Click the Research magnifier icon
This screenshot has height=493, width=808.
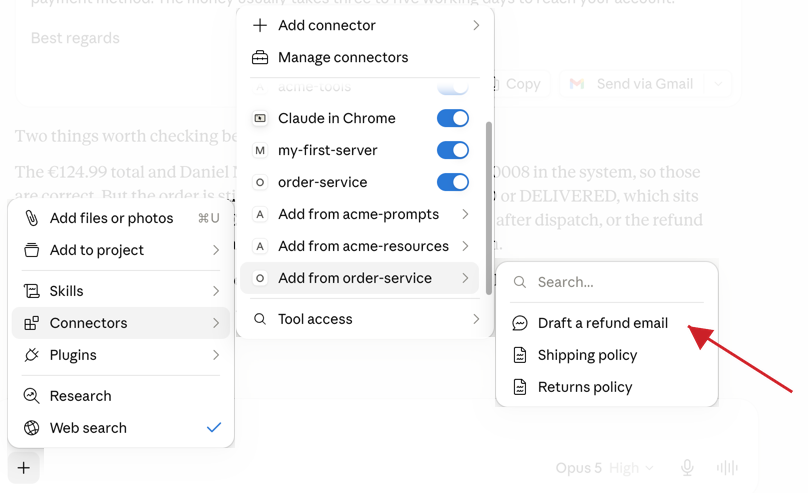coord(31,396)
